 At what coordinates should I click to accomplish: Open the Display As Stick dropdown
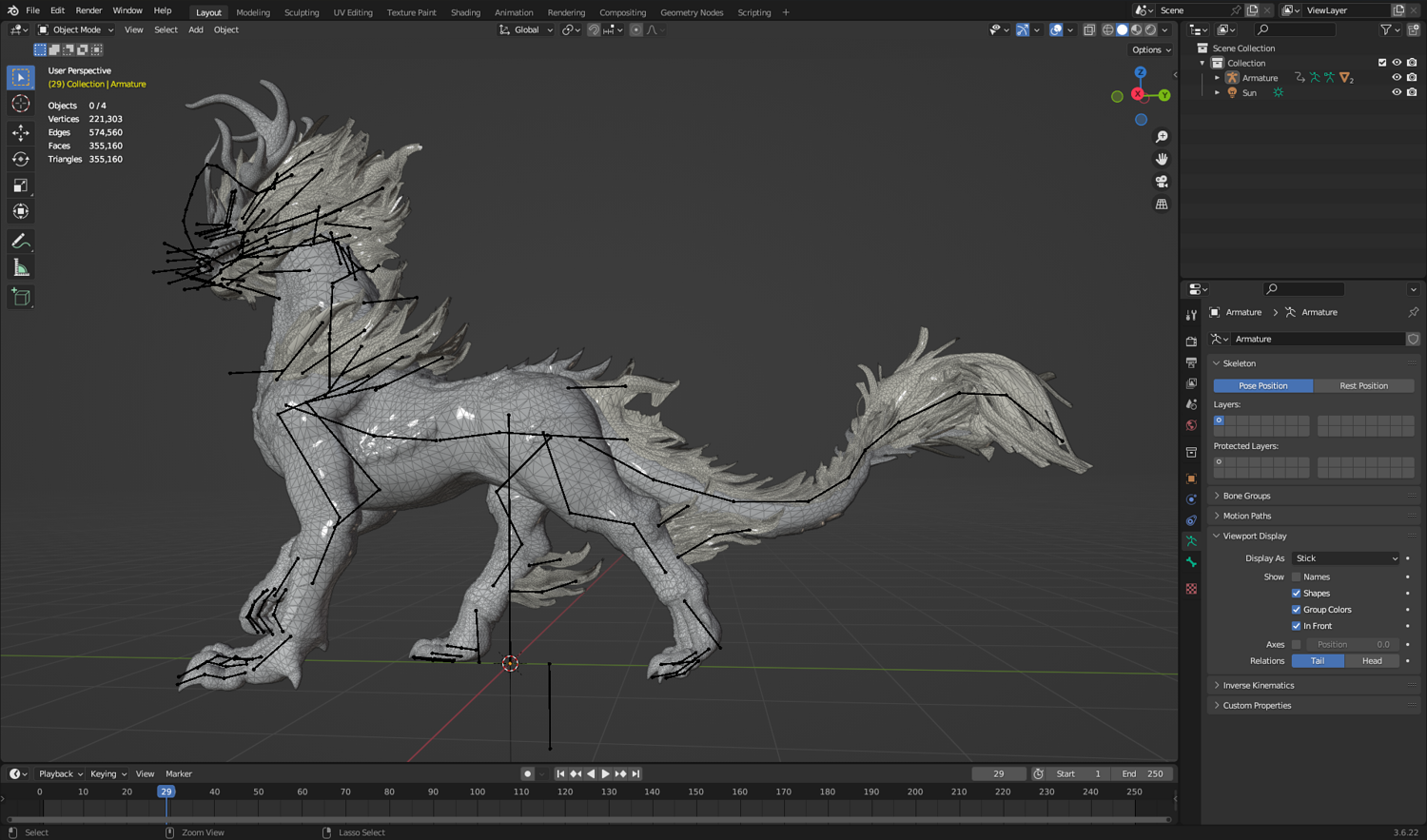(1346, 558)
